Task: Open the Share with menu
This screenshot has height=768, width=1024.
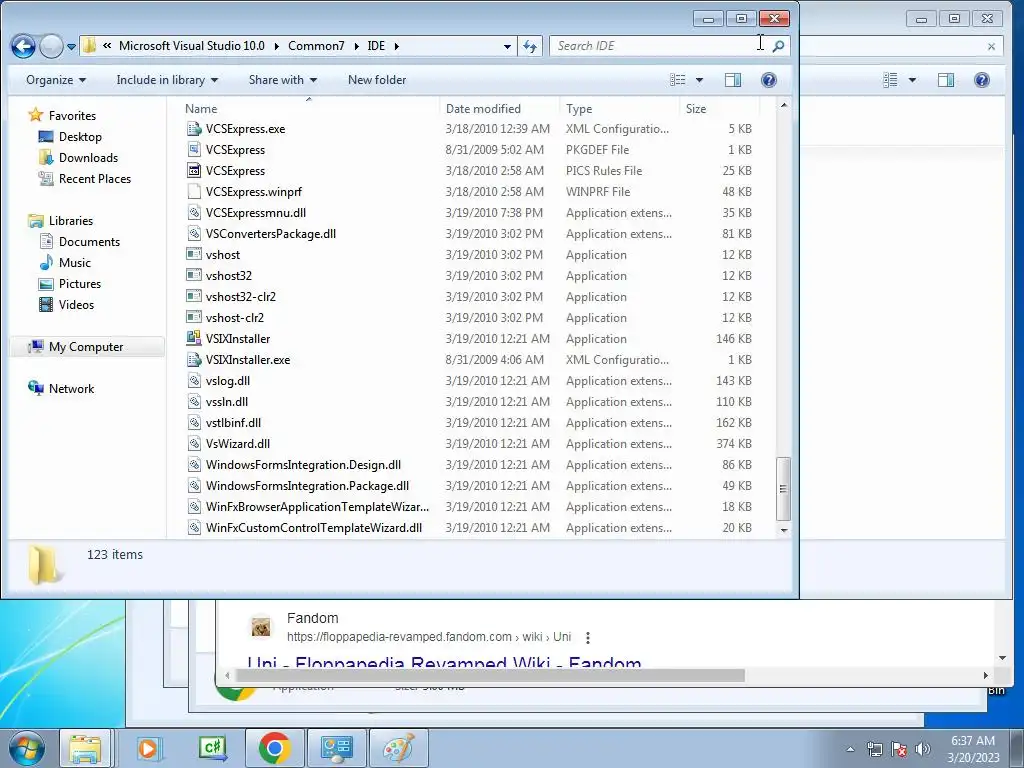Action: click(283, 80)
